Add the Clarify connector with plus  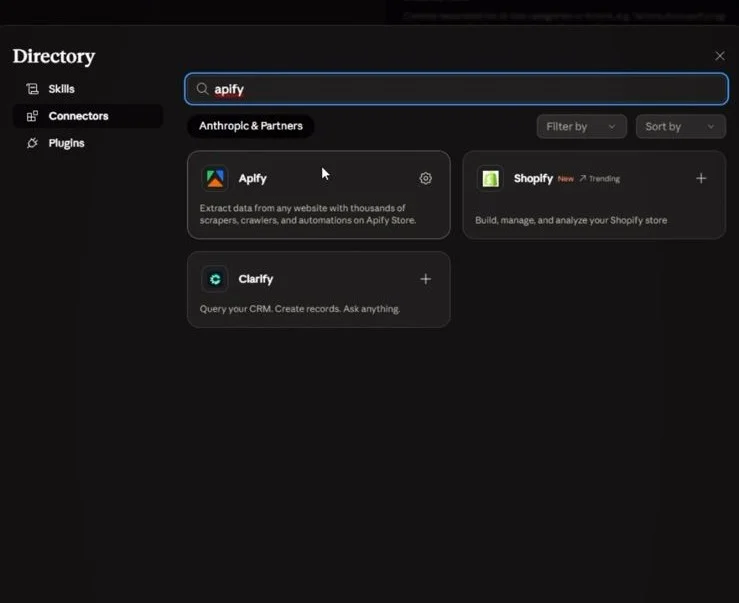pos(425,279)
